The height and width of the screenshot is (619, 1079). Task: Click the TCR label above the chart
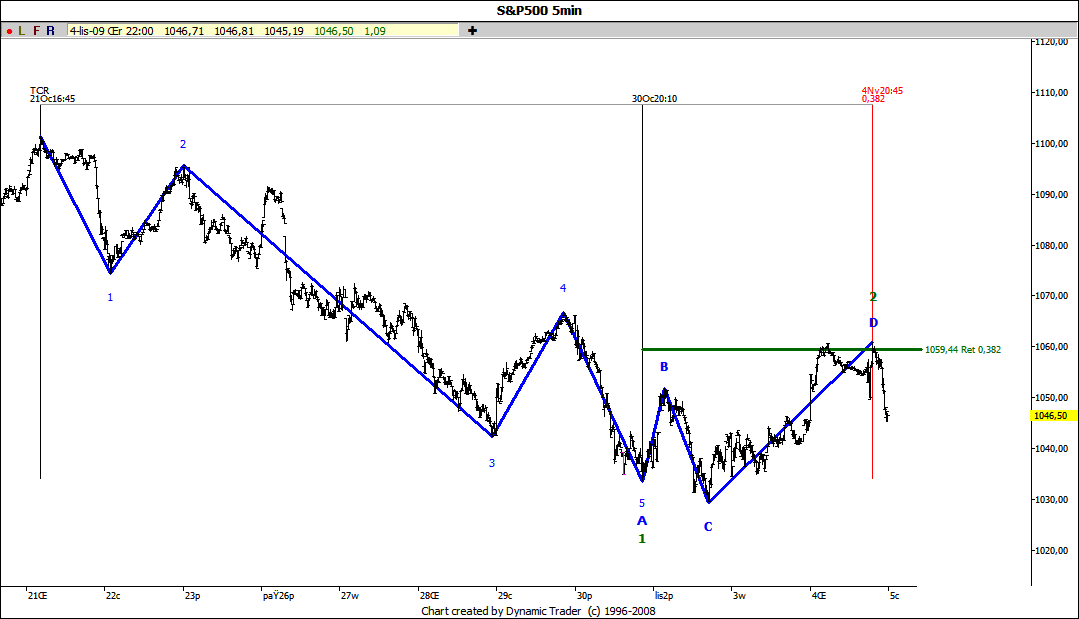39,90
